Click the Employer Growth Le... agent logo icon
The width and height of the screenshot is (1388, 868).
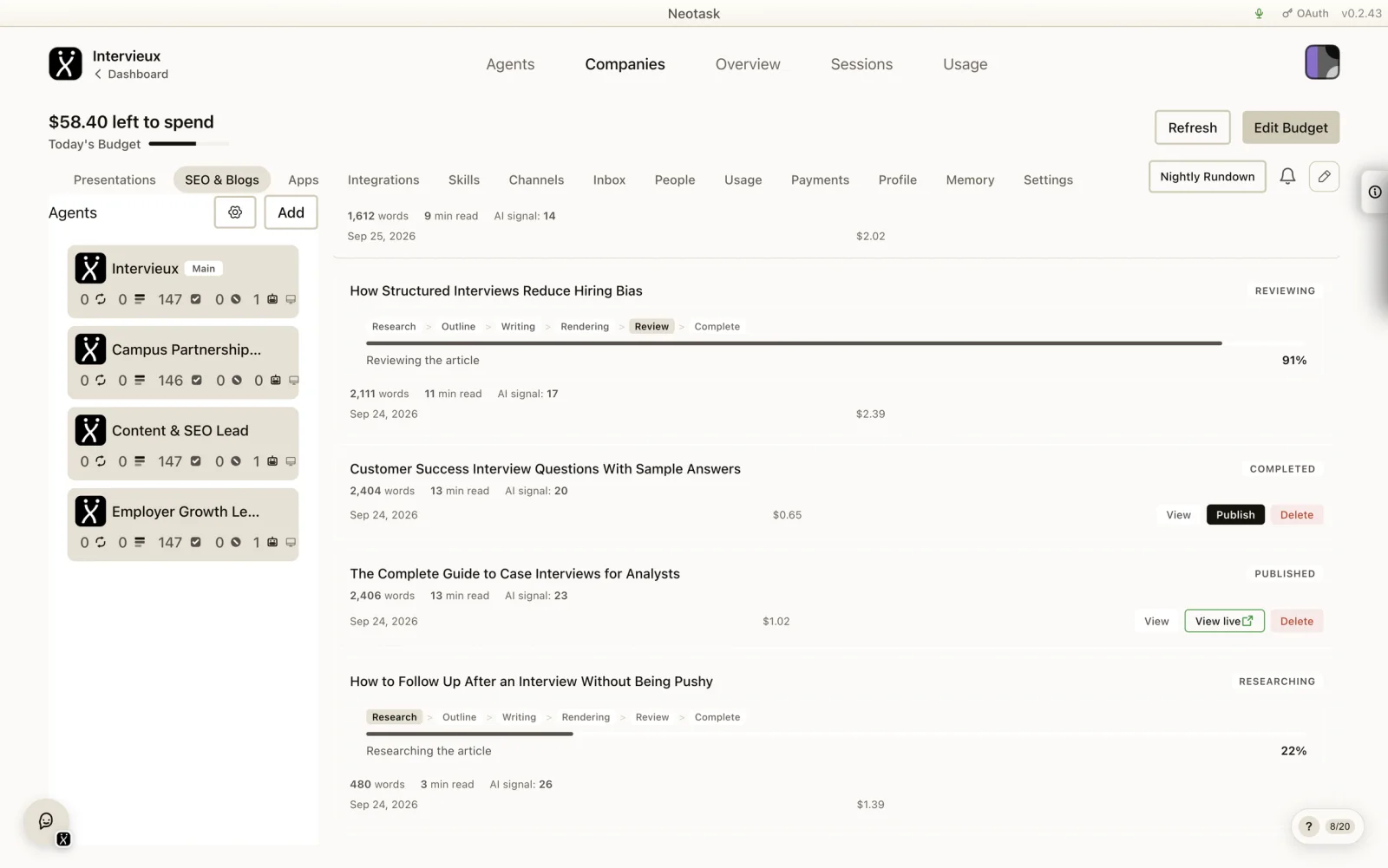tap(90, 511)
